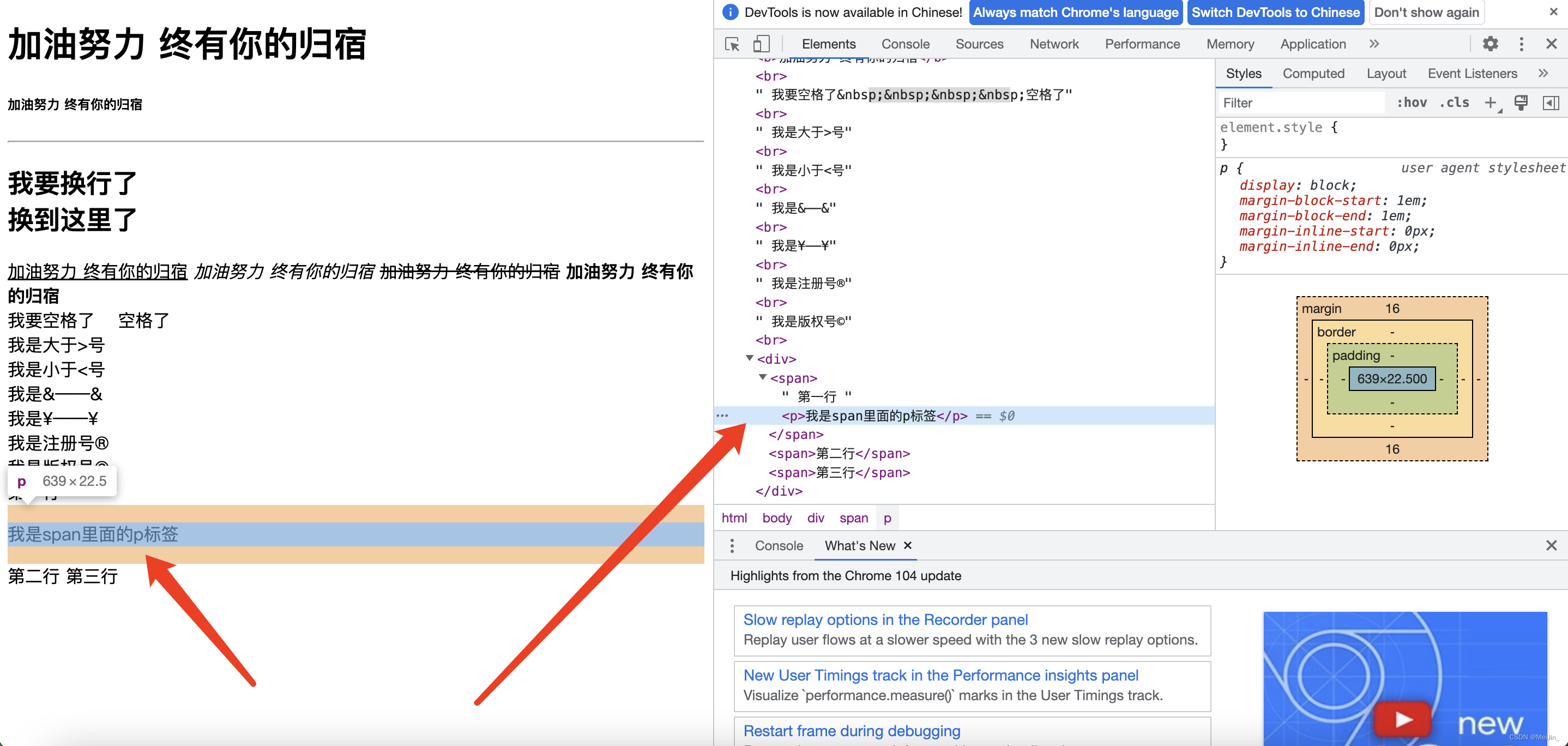The width and height of the screenshot is (1568, 746).
Task: Activate the inspect element picker icon
Action: (732, 44)
